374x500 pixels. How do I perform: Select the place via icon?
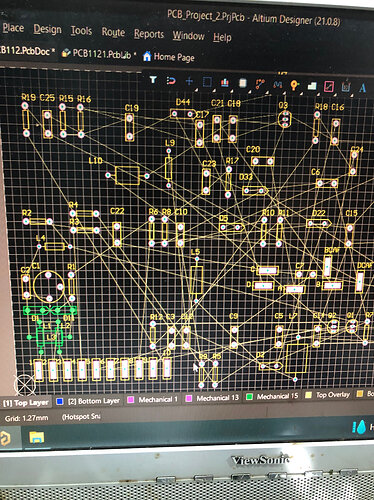point(294,85)
